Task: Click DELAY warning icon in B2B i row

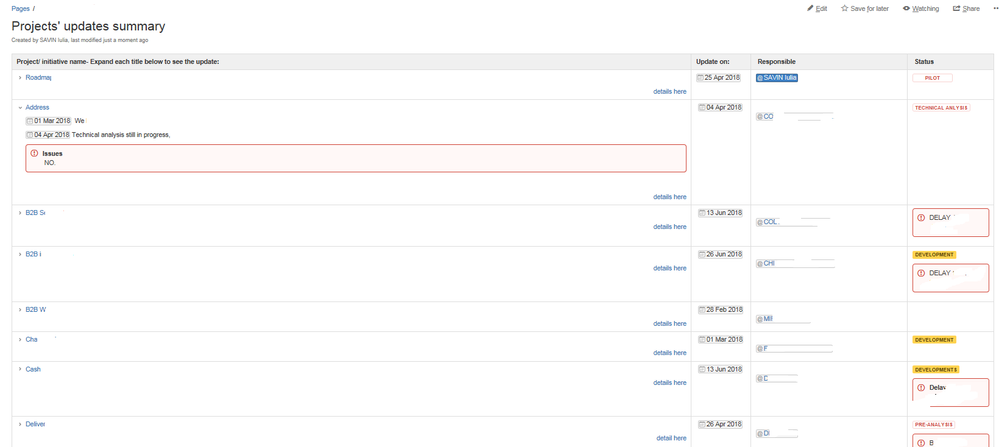Action: [x=921, y=273]
